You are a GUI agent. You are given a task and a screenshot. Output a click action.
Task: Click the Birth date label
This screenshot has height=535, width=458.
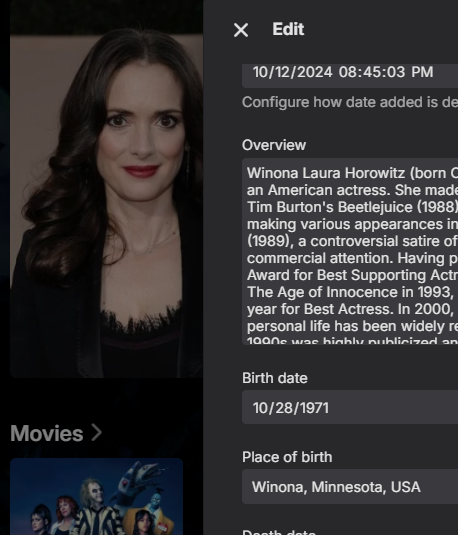click(275, 378)
